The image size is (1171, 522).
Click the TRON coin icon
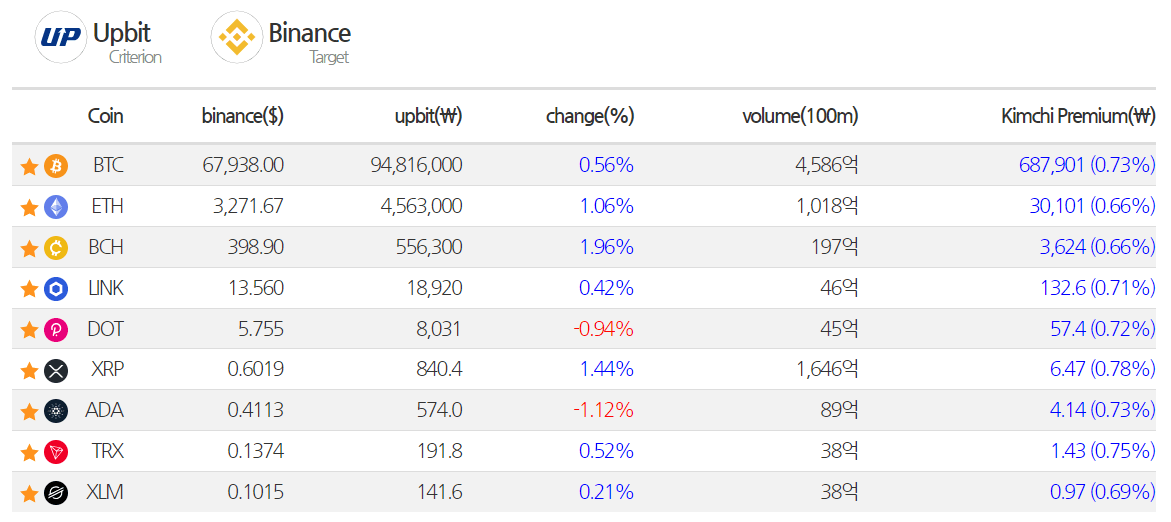pyautogui.click(x=56, y=452)
